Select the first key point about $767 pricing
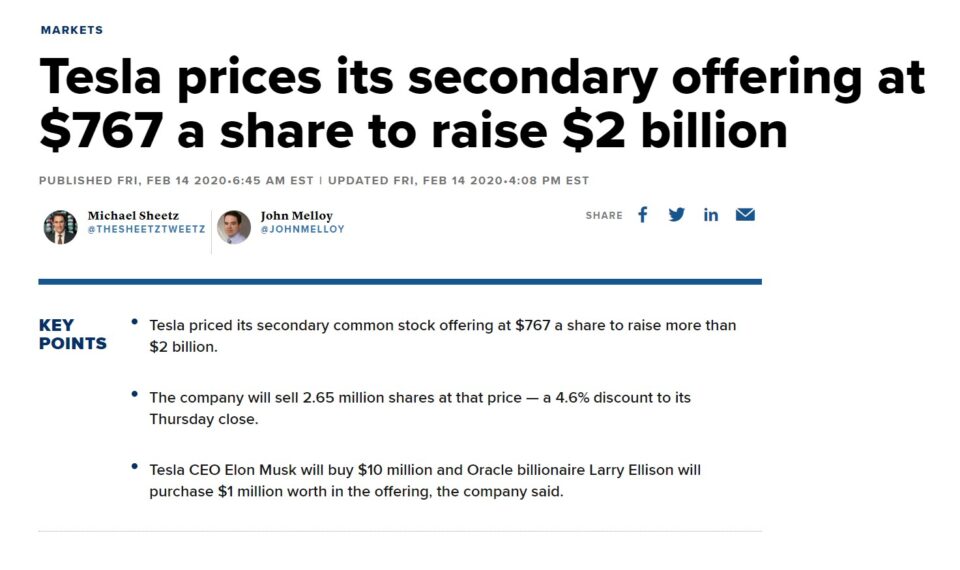The image size is (960, 570). coord(442,335)
